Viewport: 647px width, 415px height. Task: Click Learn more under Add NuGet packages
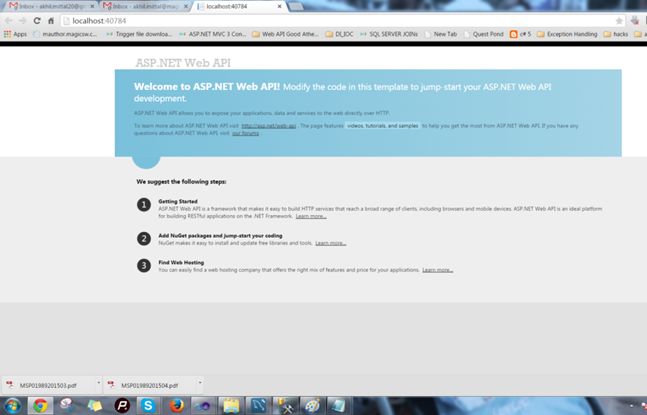(x=331, y=243)
